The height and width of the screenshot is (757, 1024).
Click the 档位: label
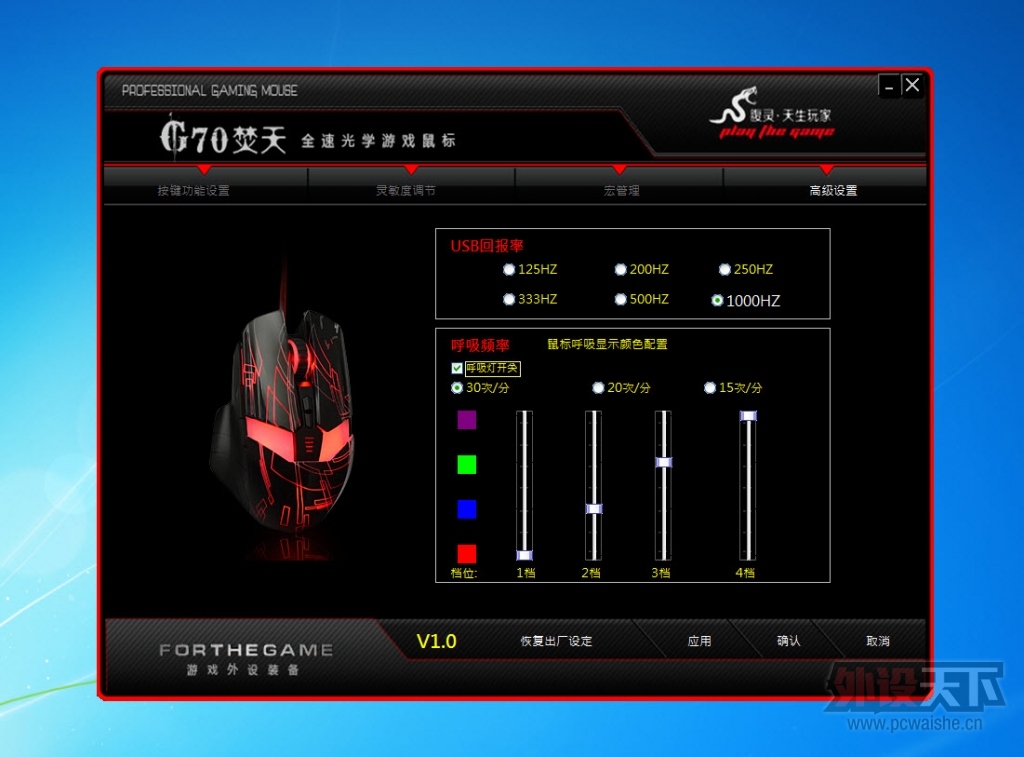464,573
